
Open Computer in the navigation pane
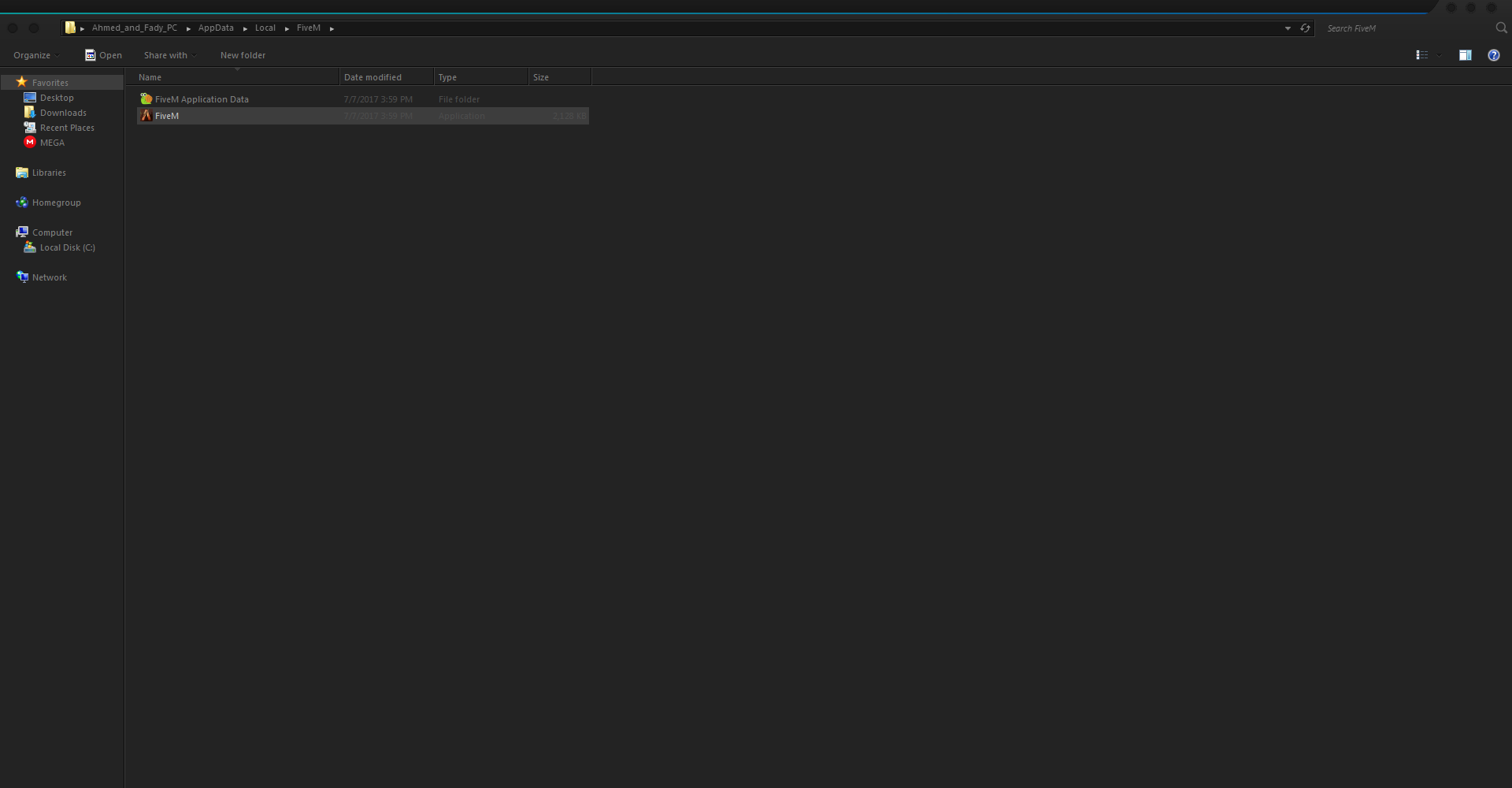(52, 232)
